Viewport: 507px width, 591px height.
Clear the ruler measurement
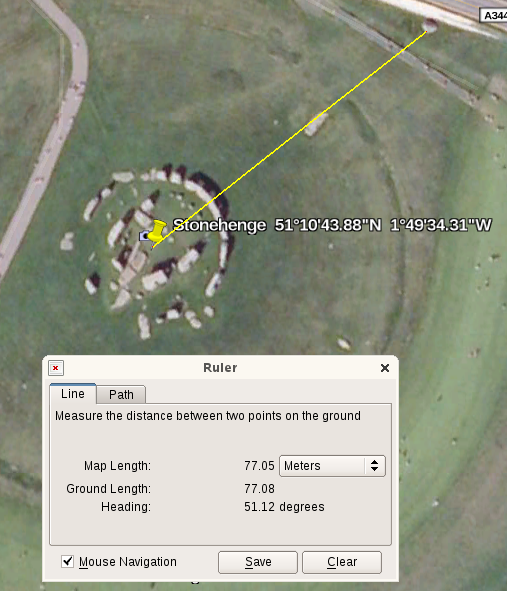click(x=342, y=562)
